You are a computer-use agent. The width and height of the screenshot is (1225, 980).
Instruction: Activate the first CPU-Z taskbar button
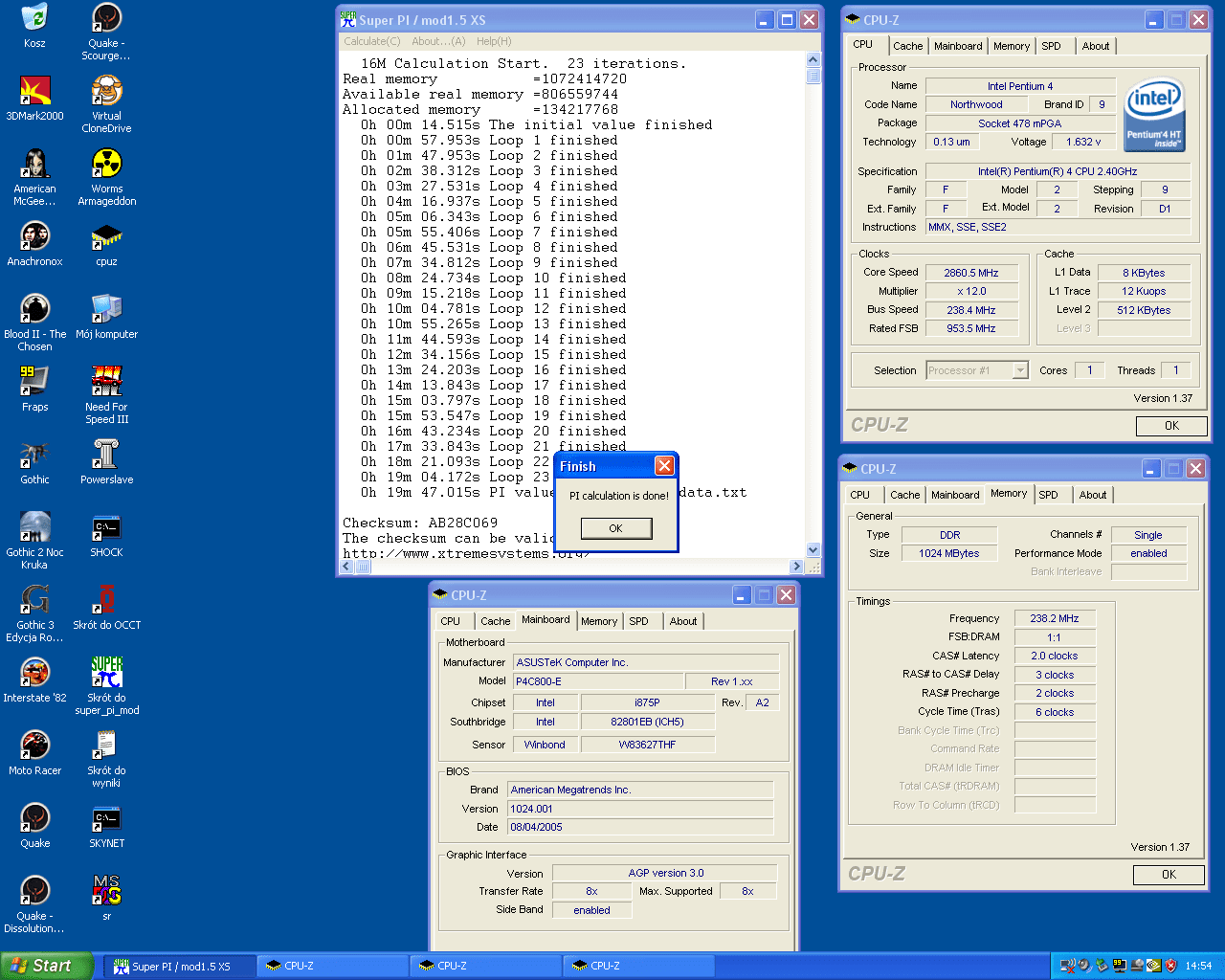(x=333, y=967)
